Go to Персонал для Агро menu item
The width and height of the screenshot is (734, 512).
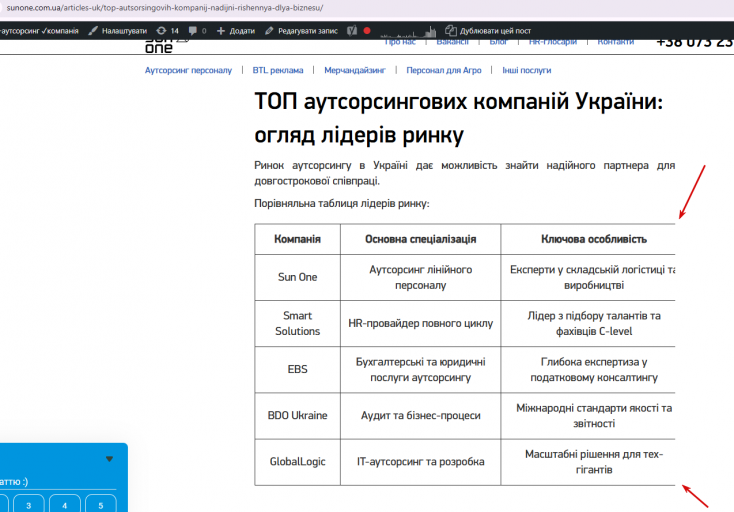pyautogui.click(x=444, y=70)
